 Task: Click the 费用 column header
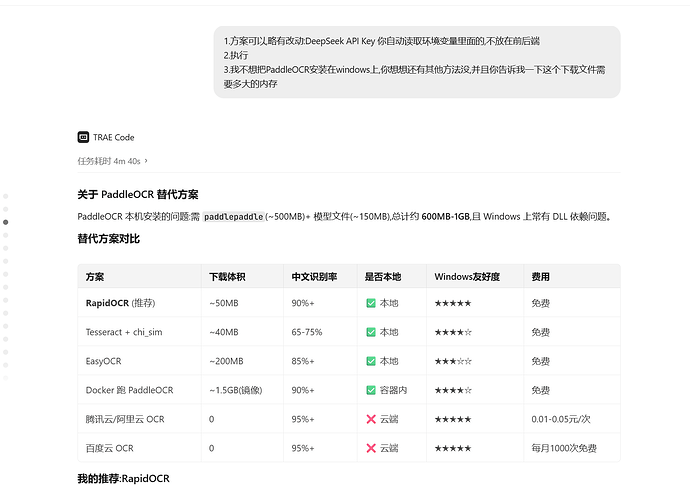coord(540,277)
